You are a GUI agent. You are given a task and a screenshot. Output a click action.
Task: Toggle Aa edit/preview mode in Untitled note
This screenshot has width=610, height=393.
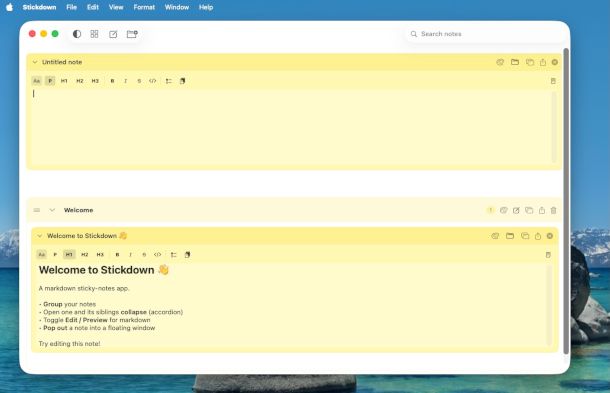pos(37,81)
